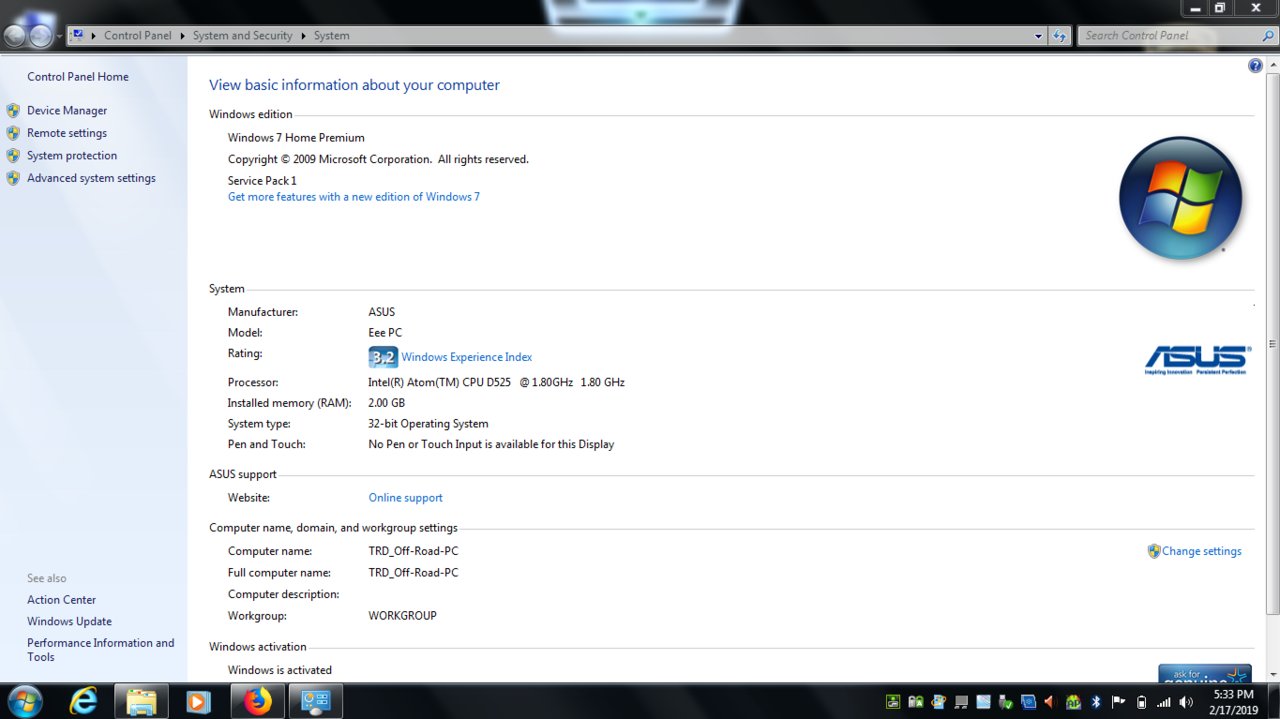Click the WORKGROUP value text
Viewport: 1280px width, 719px height.
402,616
